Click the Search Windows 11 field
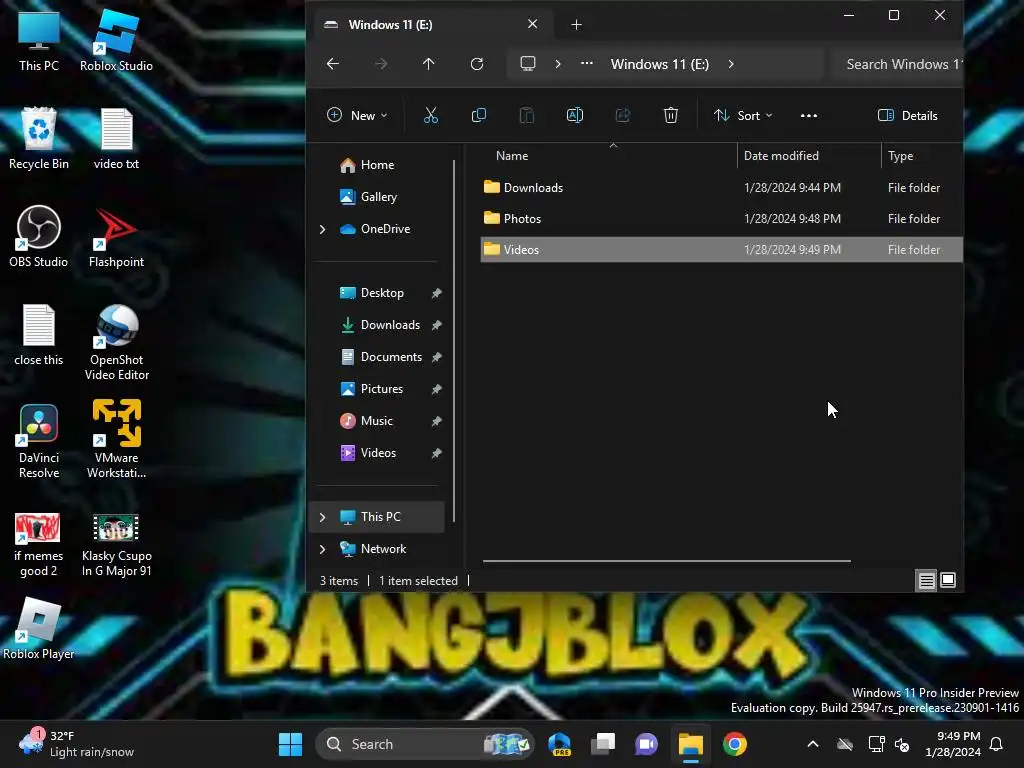The height and width of the screenshot is (768, 1024). (897, 64)
